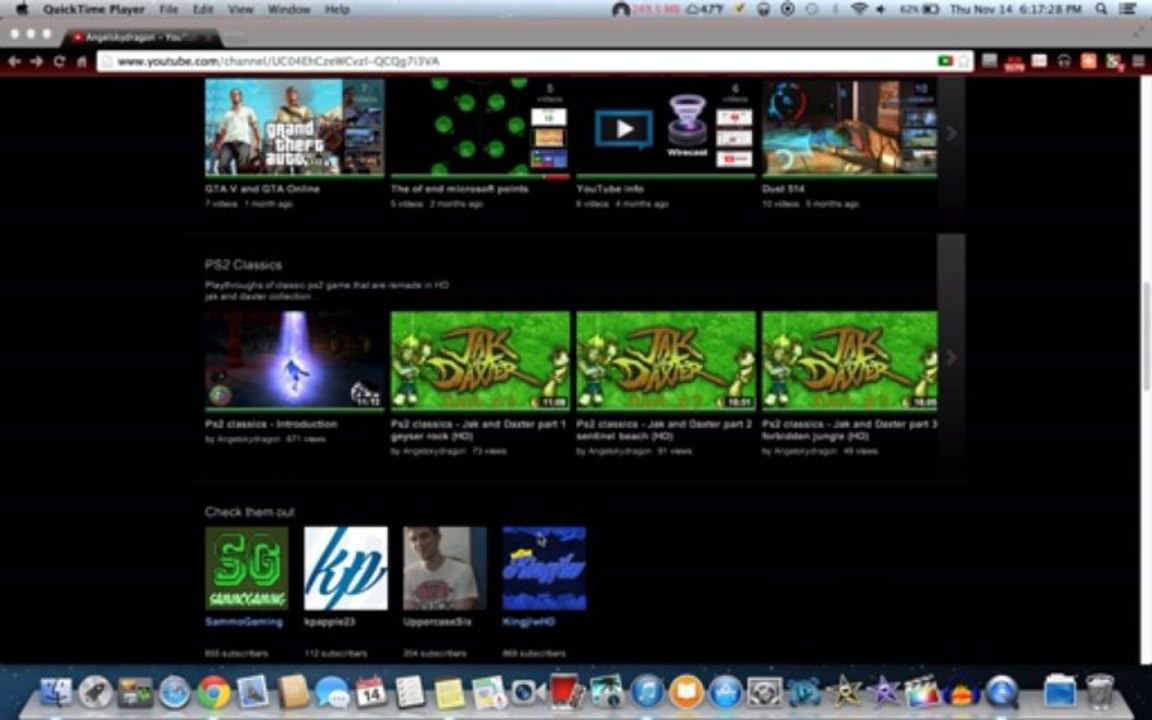1152x720 pixels.
Task: Click the orange extension icon in toolbar
Action: (x=1089, y=61)
